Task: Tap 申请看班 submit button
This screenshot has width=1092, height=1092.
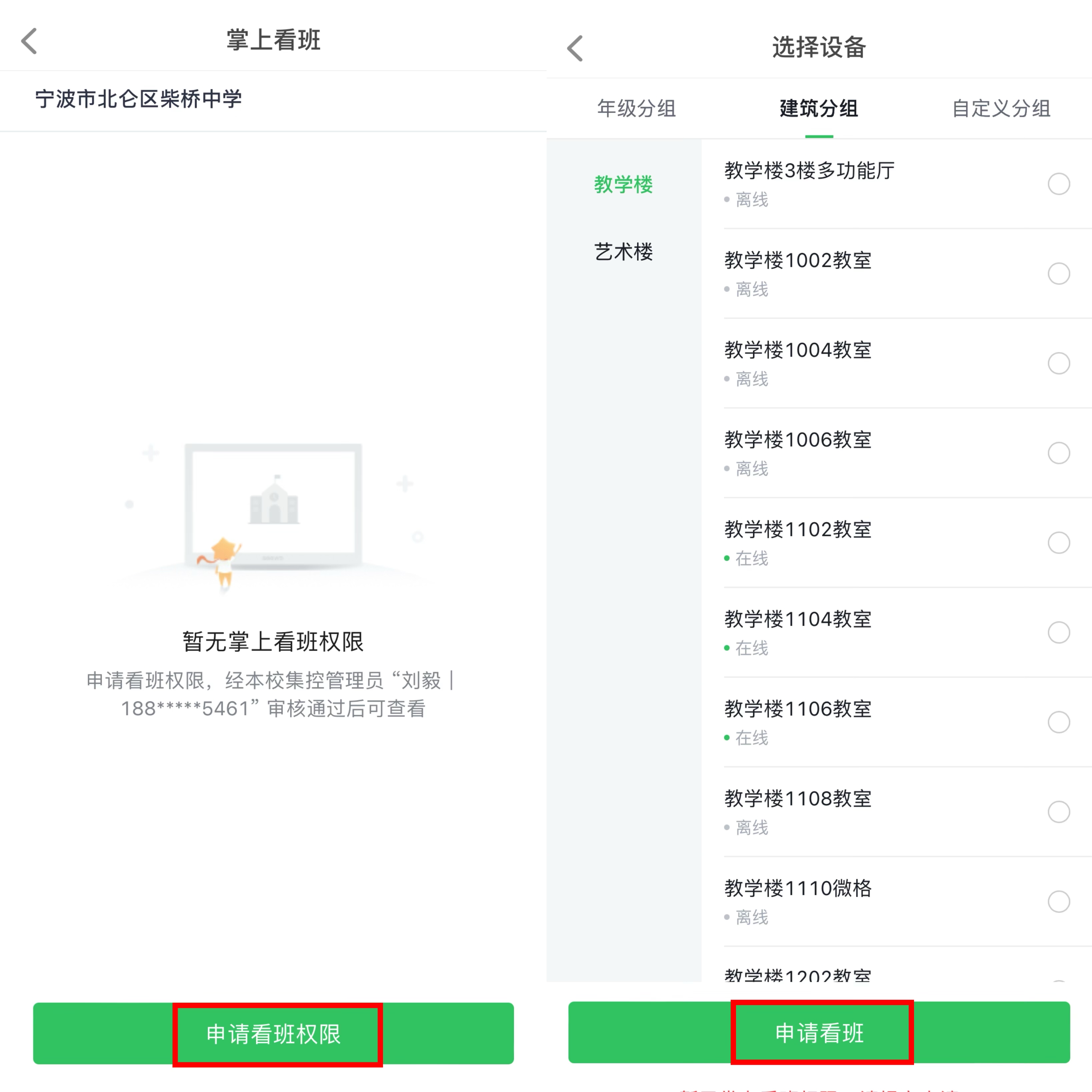Action: (819, 1032)
